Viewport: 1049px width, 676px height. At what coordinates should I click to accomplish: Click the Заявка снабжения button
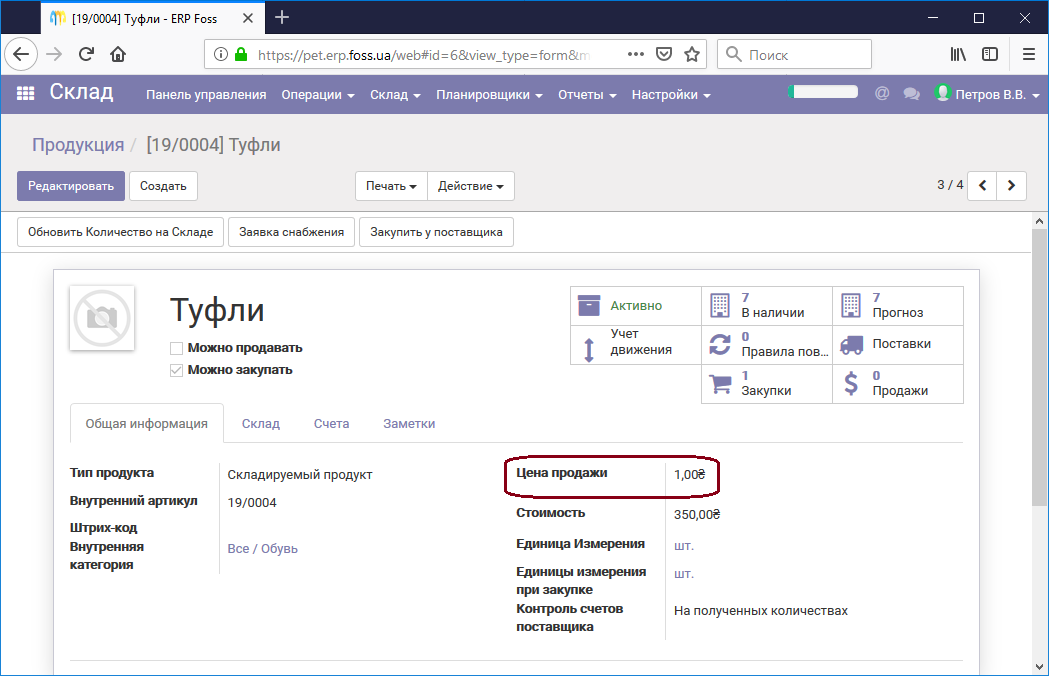pos(291,232)
